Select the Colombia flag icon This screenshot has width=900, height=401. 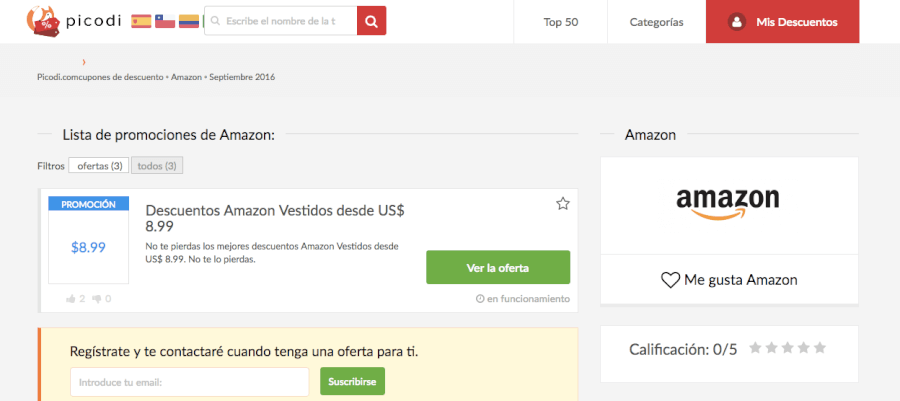[189, 21]
